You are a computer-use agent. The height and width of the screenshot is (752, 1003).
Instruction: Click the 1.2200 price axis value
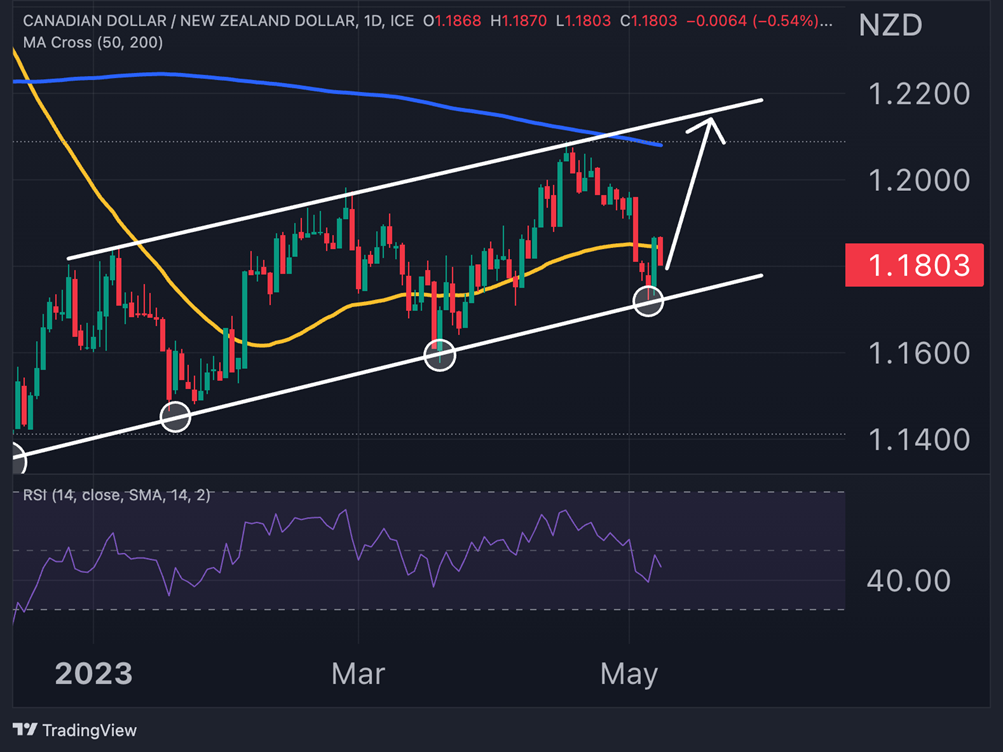(919, 95)
